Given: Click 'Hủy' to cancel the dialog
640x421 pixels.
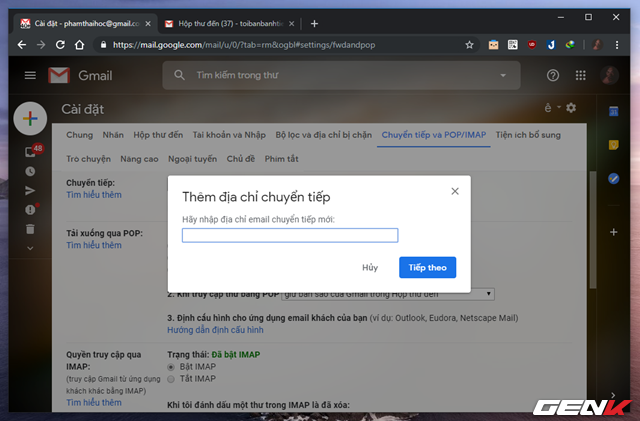Looking at the screenshot, I should (x=370, y=267).
